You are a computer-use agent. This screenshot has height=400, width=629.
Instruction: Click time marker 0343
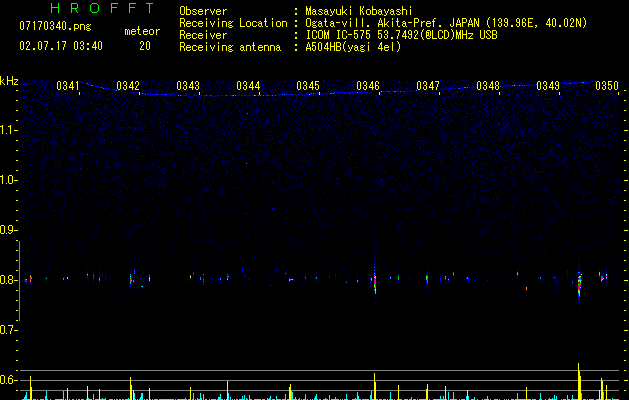(x=188, y=86)
